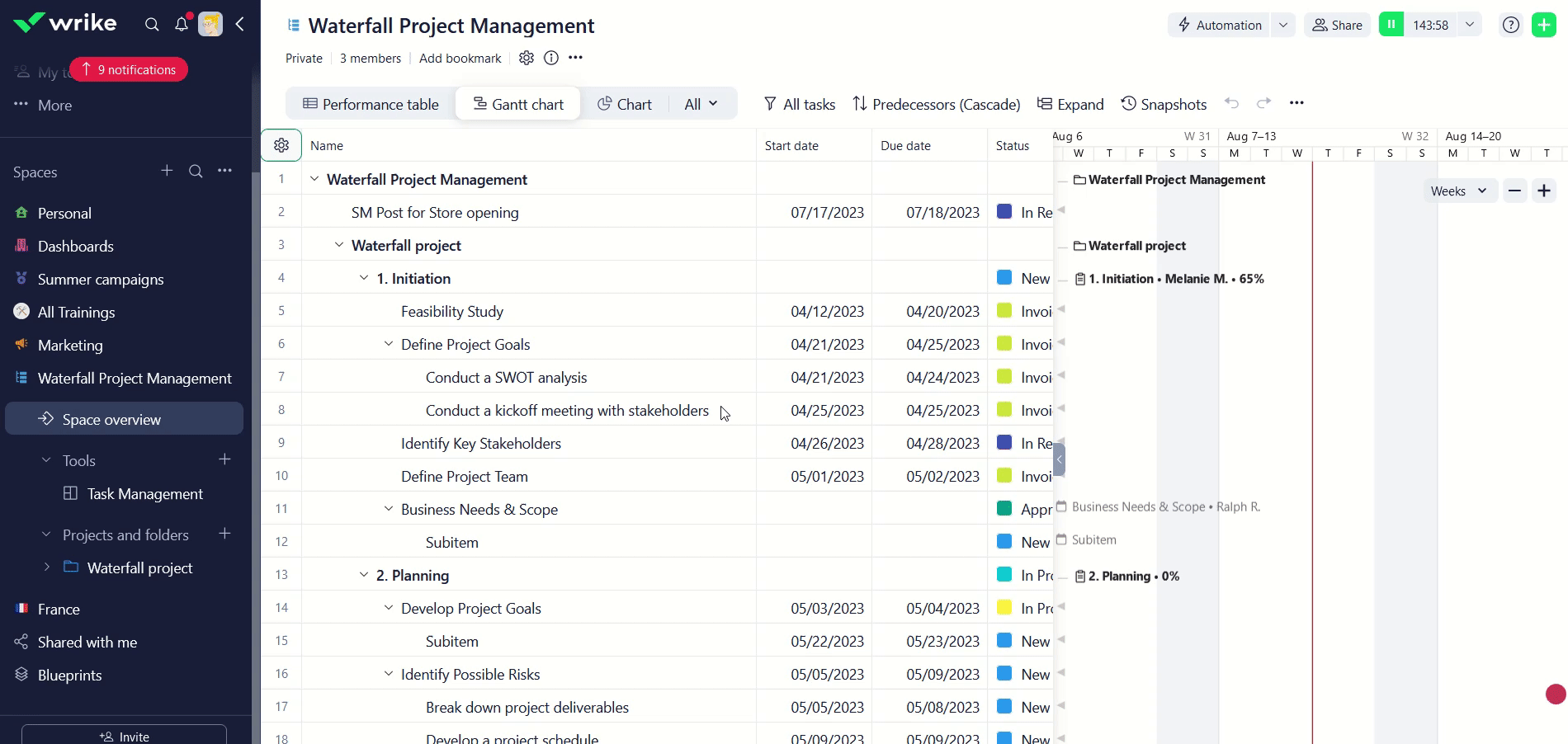Zoom out the Gantt timeline
Image resolution: width=1568 pixels, height=744 pixels.
(1514, 191)
